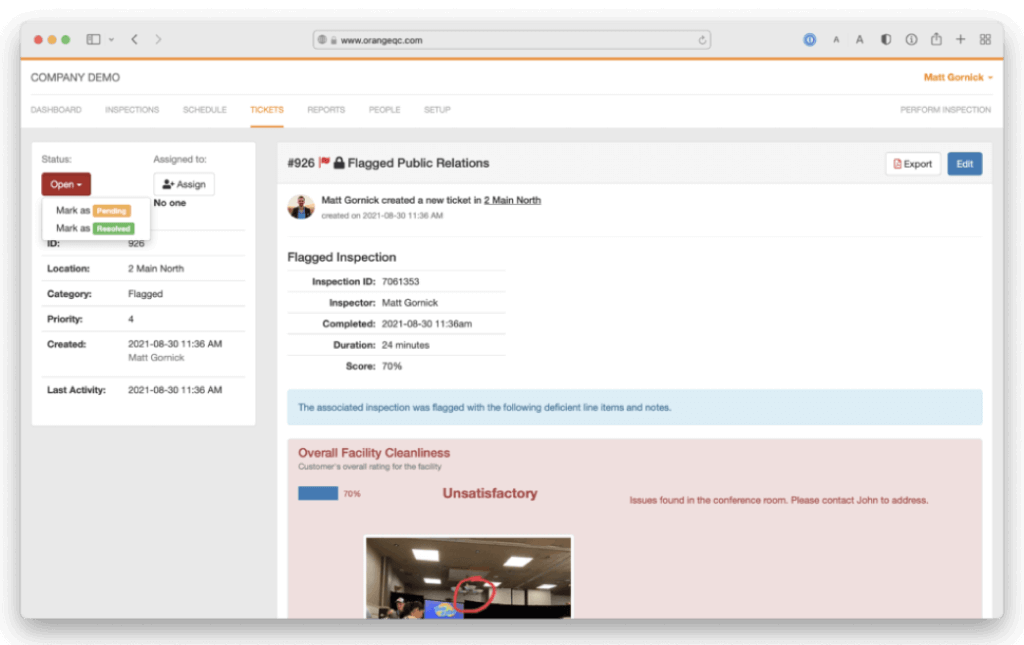Follow the 2 Main North link
1024x645 pixels.
pyautogui.click(x=512, y=200)
